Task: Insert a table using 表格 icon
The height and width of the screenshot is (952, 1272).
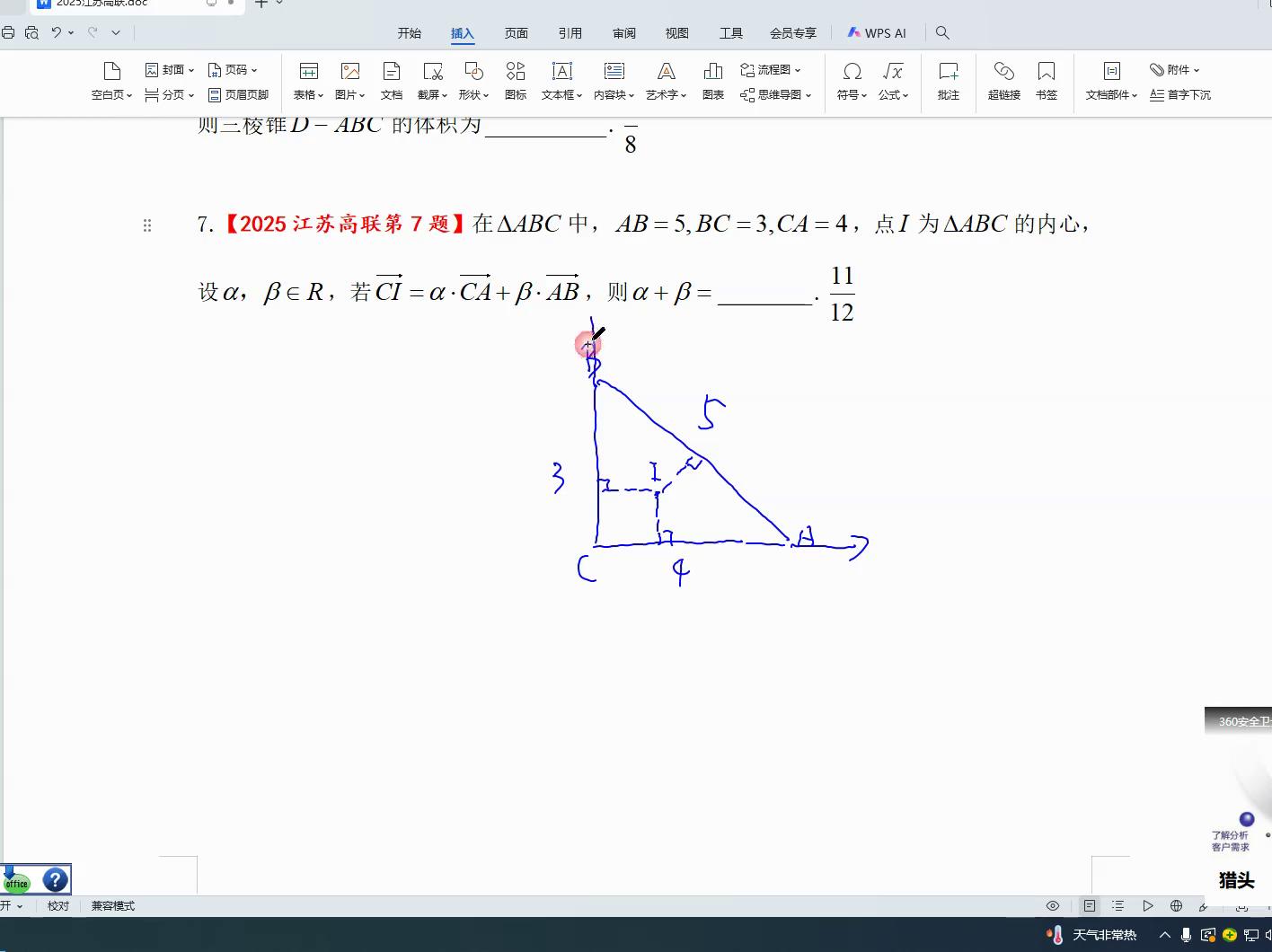Action: click(x=308, y=72)
